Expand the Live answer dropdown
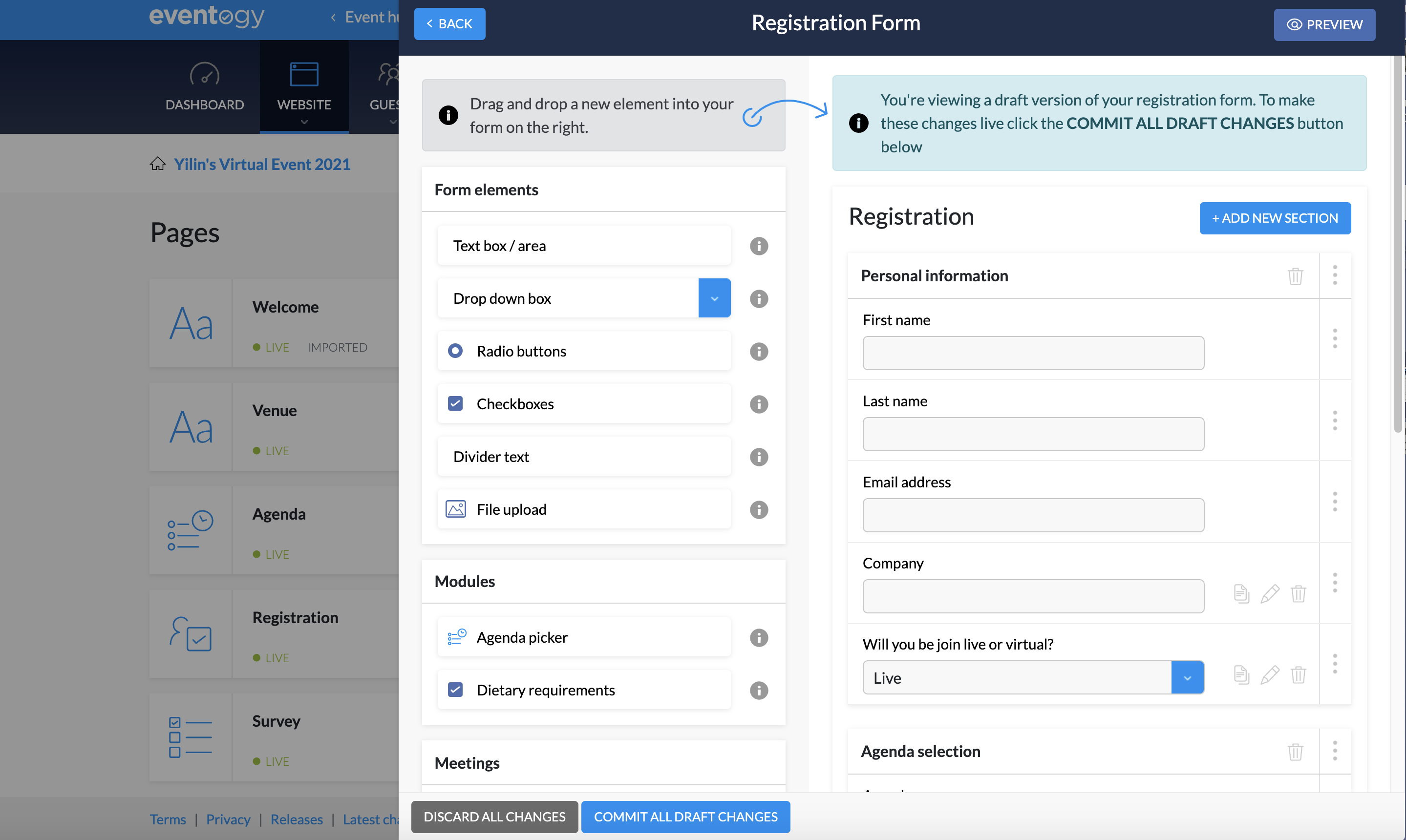The height and width of the screenshot is (840, 1406). 1188,677
